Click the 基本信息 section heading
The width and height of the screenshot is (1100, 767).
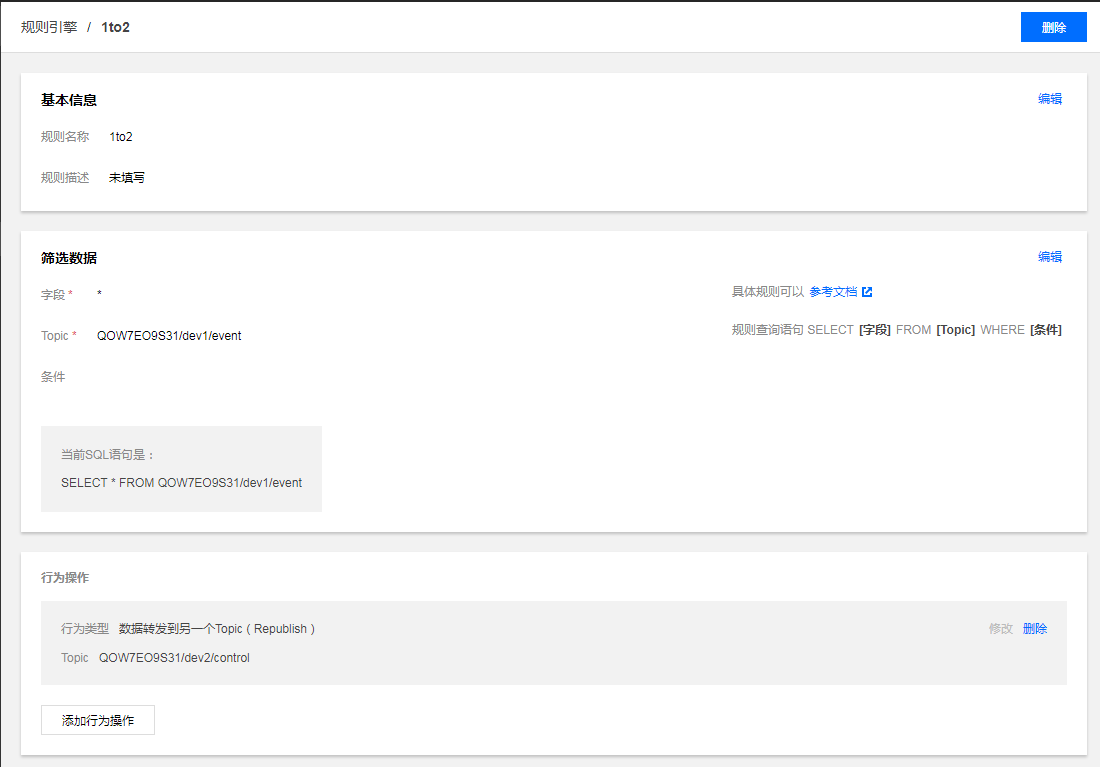[x=69, y=100]
